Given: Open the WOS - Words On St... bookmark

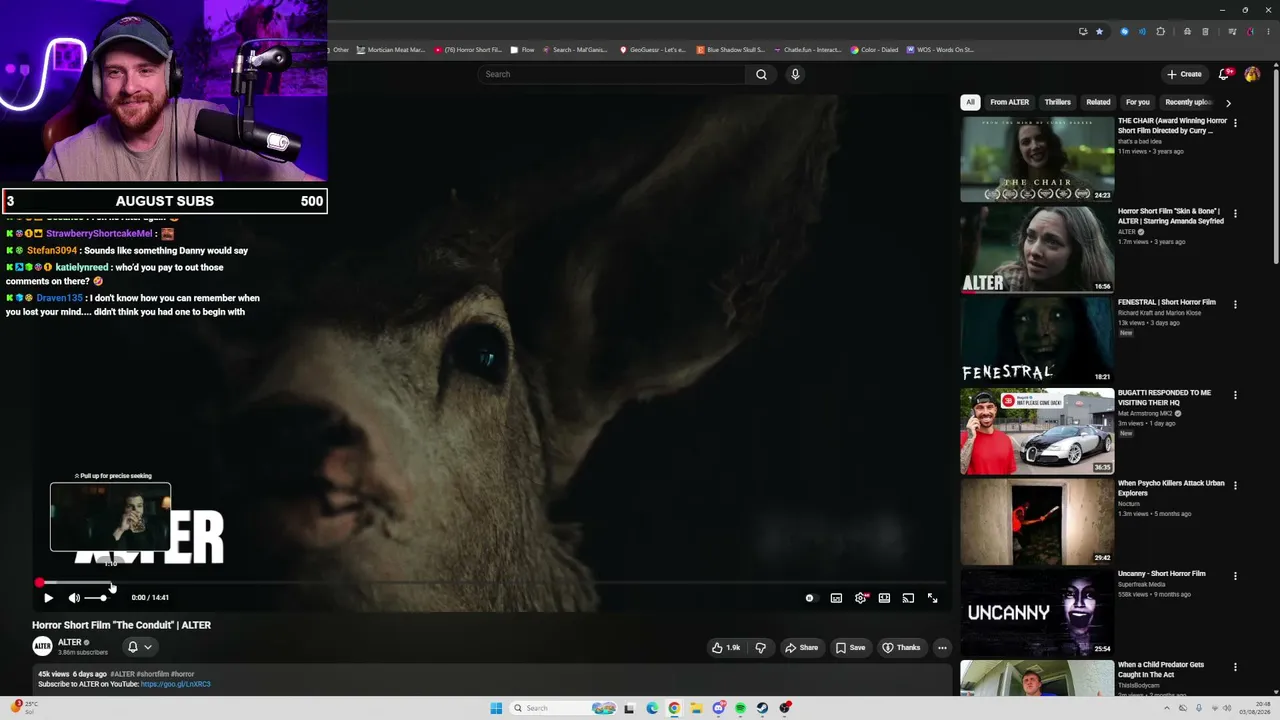Looking at the screenshot, I should (x=940, y=50).
